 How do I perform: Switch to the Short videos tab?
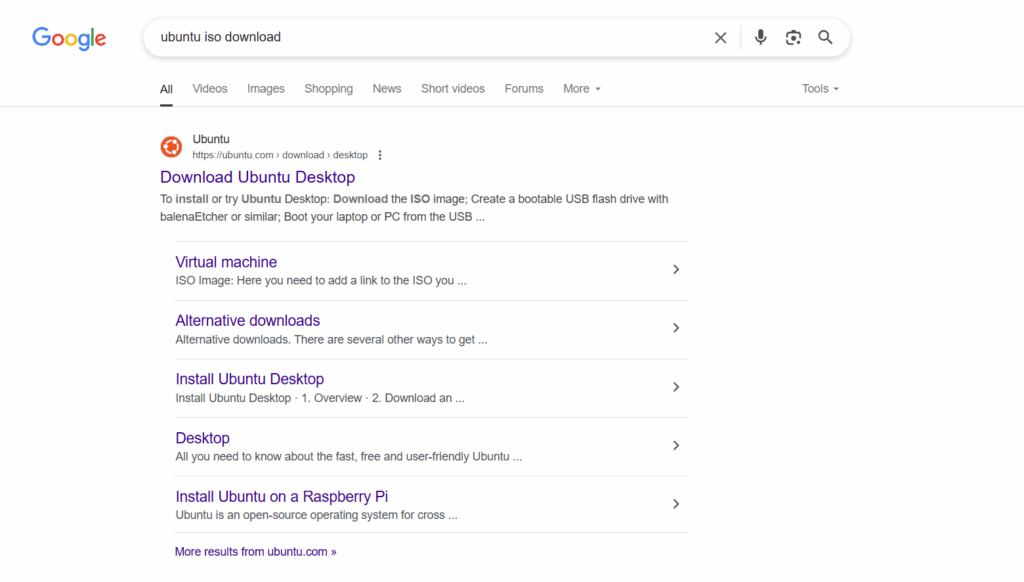[x=453, y=89]
